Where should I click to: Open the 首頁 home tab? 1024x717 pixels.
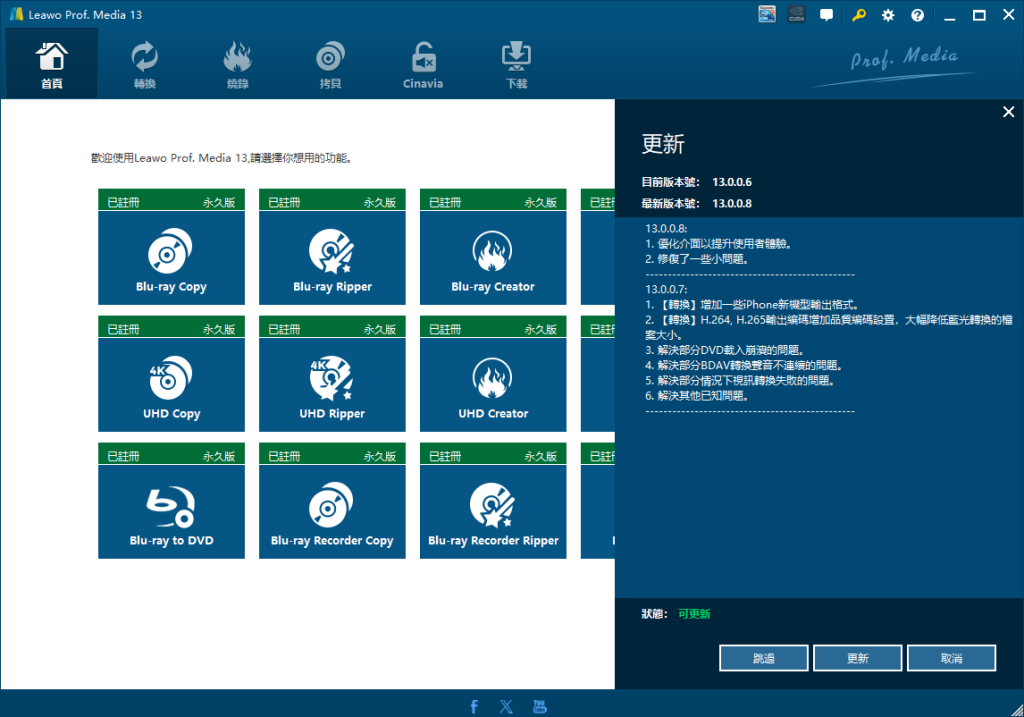[x=52, y=64]
